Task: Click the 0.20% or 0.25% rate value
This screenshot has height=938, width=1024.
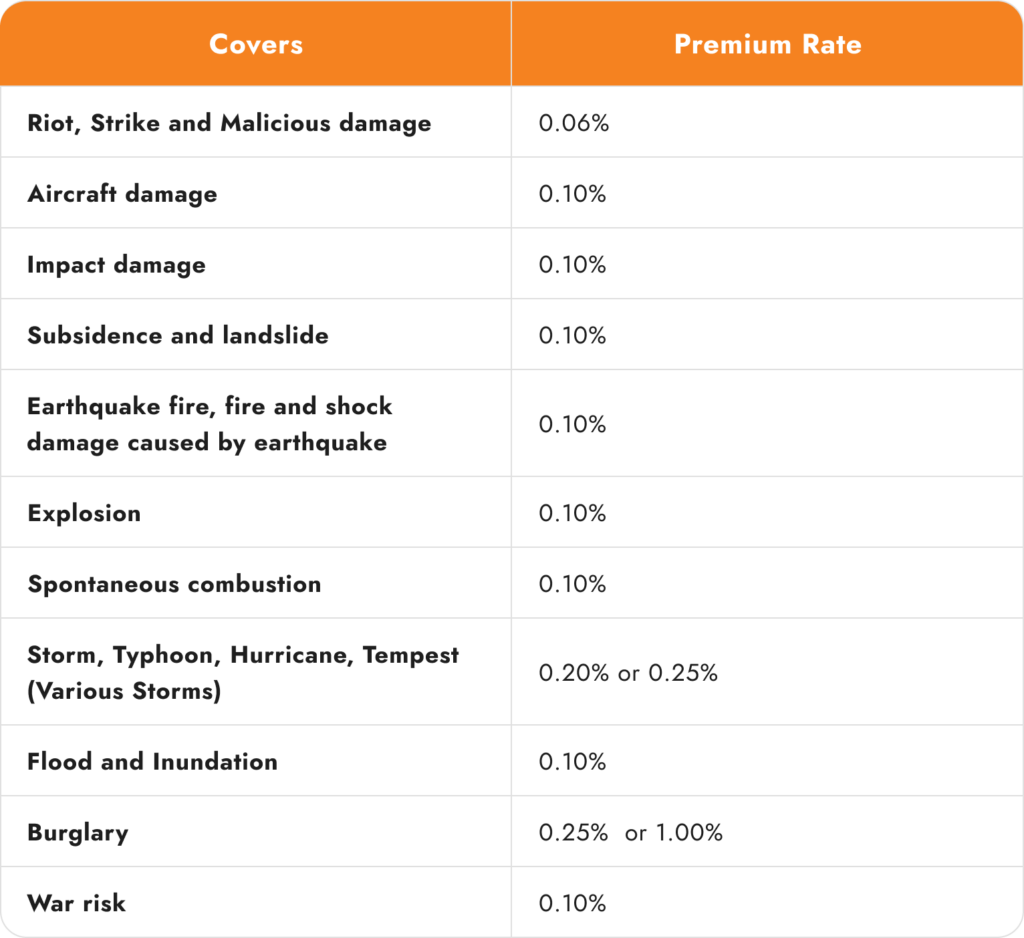Action: [628, 673]
